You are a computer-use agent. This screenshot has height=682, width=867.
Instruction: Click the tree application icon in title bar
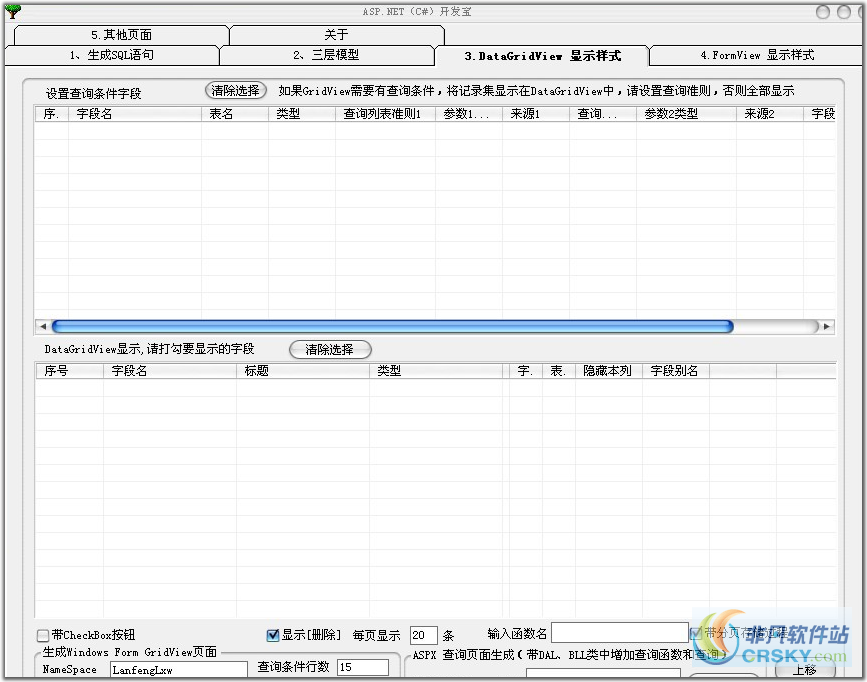click(x=12, y=11)
